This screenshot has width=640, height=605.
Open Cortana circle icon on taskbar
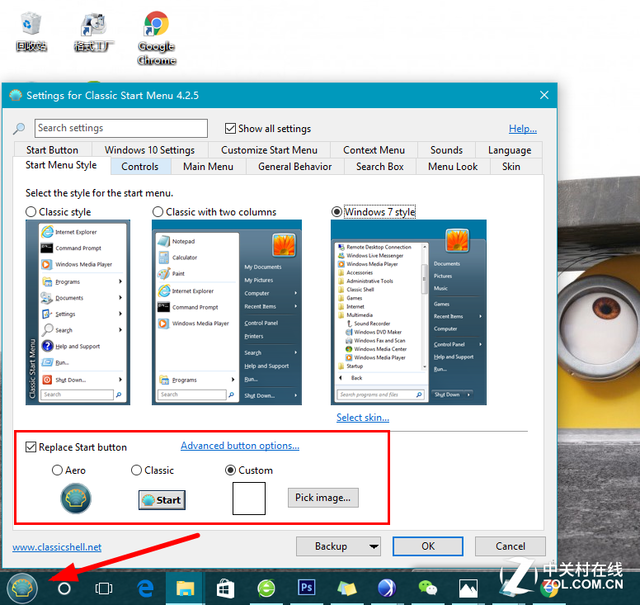[x=64, y=588]
